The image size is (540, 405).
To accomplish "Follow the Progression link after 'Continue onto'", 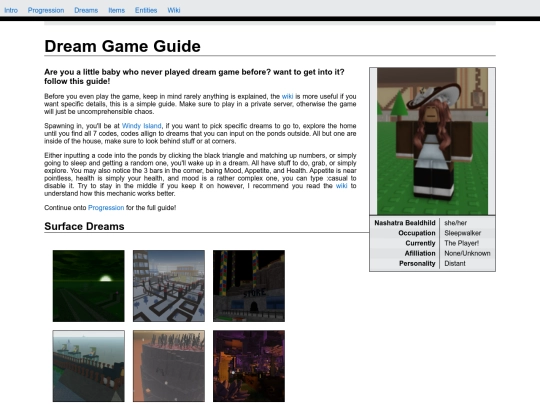I will click(x=106, y=208).
